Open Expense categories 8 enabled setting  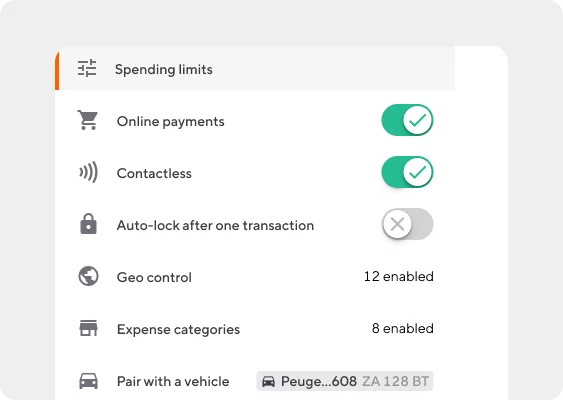(x=403, y=329)
